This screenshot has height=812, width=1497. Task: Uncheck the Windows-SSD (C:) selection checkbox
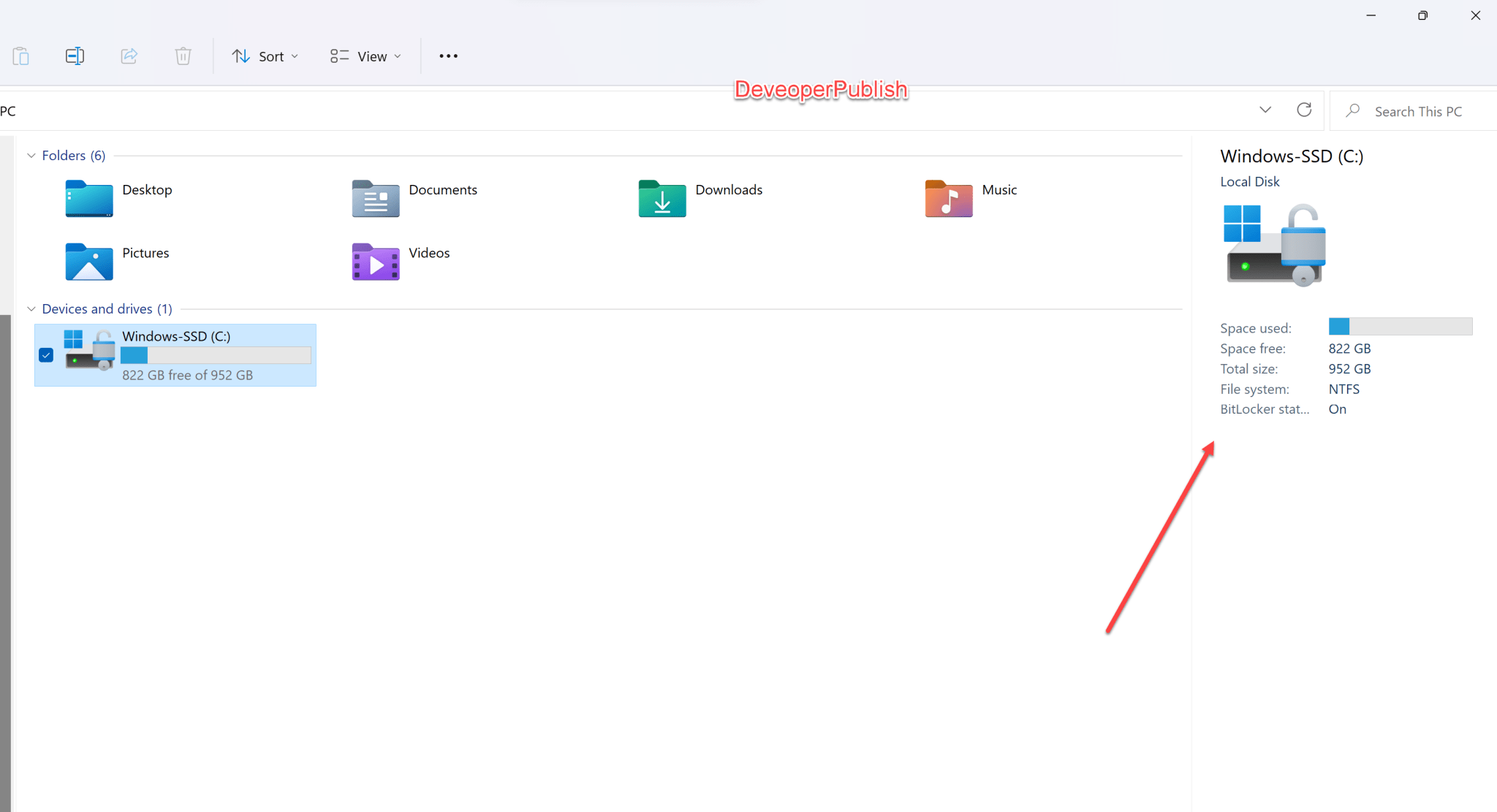click(x=46, y=355)
